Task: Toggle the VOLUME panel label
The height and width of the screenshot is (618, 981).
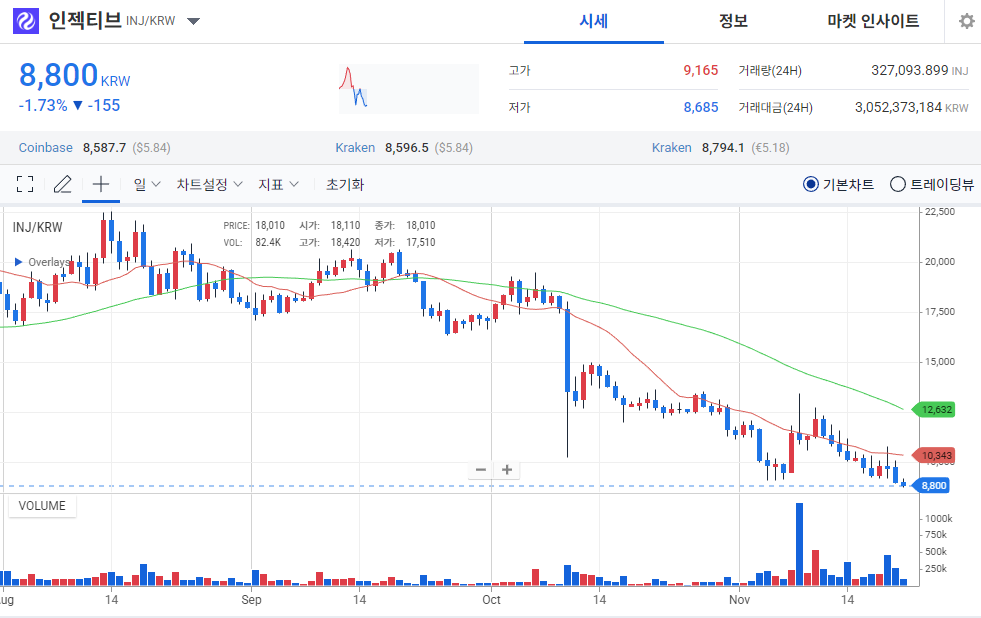Action: tap(42, 506)
